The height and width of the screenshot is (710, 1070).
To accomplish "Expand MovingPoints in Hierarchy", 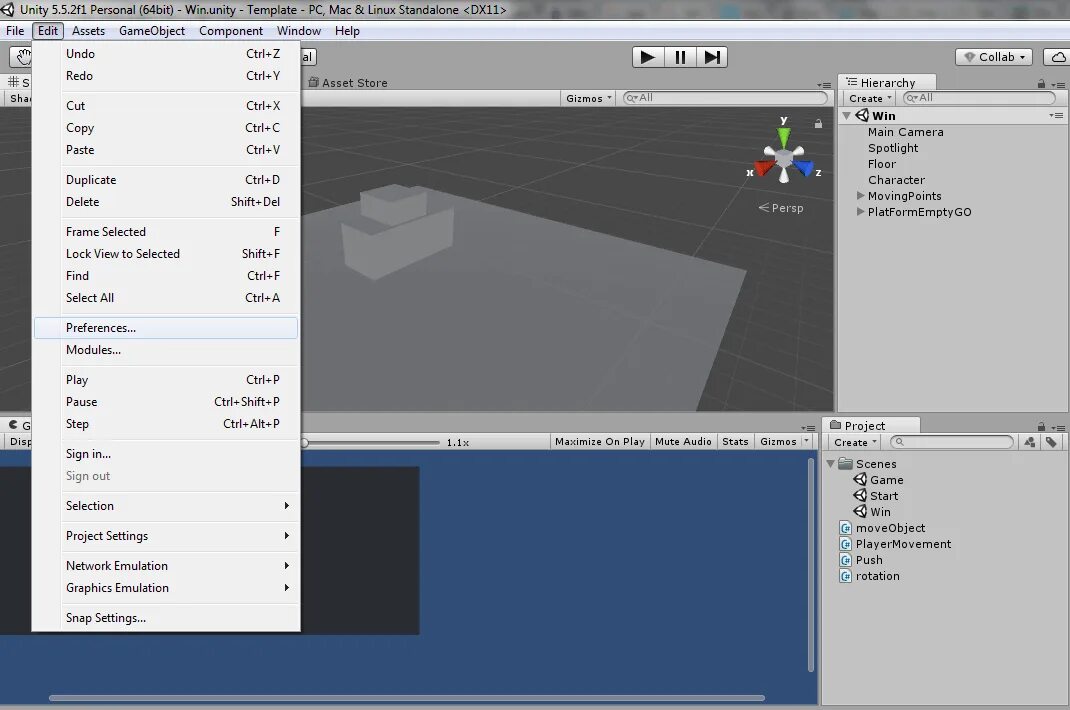I will [861, 195].
